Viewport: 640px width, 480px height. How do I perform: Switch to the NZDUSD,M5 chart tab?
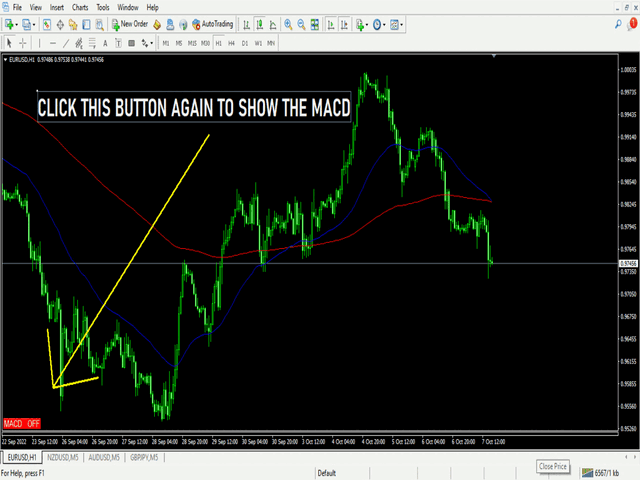pyautogui.click(x=62, y=458)
